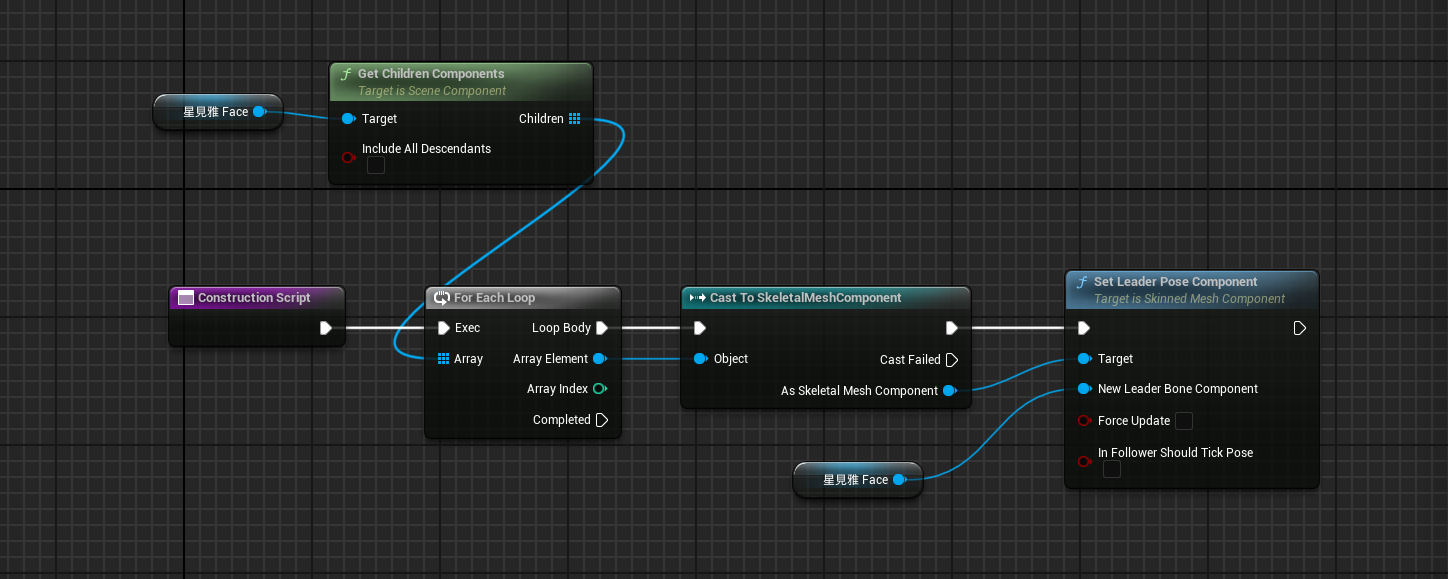
Task: Select the For Each Loop node title
Action: 494,298
